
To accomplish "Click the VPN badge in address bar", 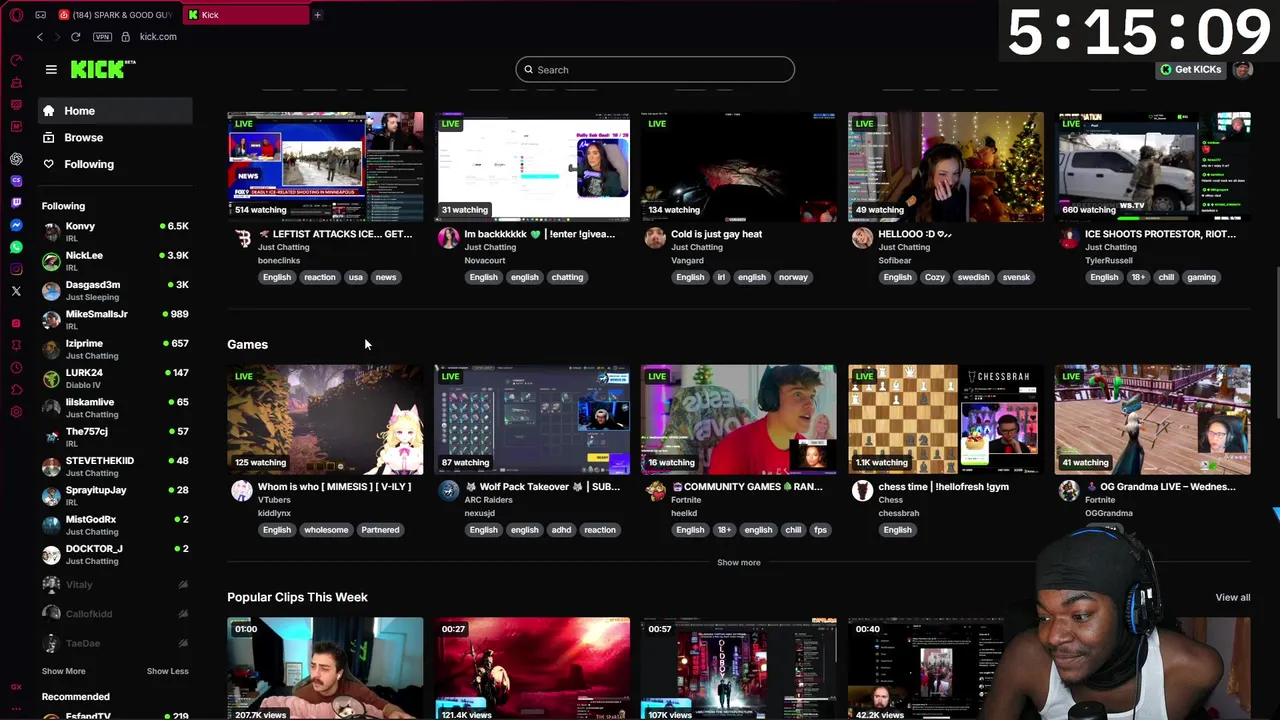I will 102,37.
